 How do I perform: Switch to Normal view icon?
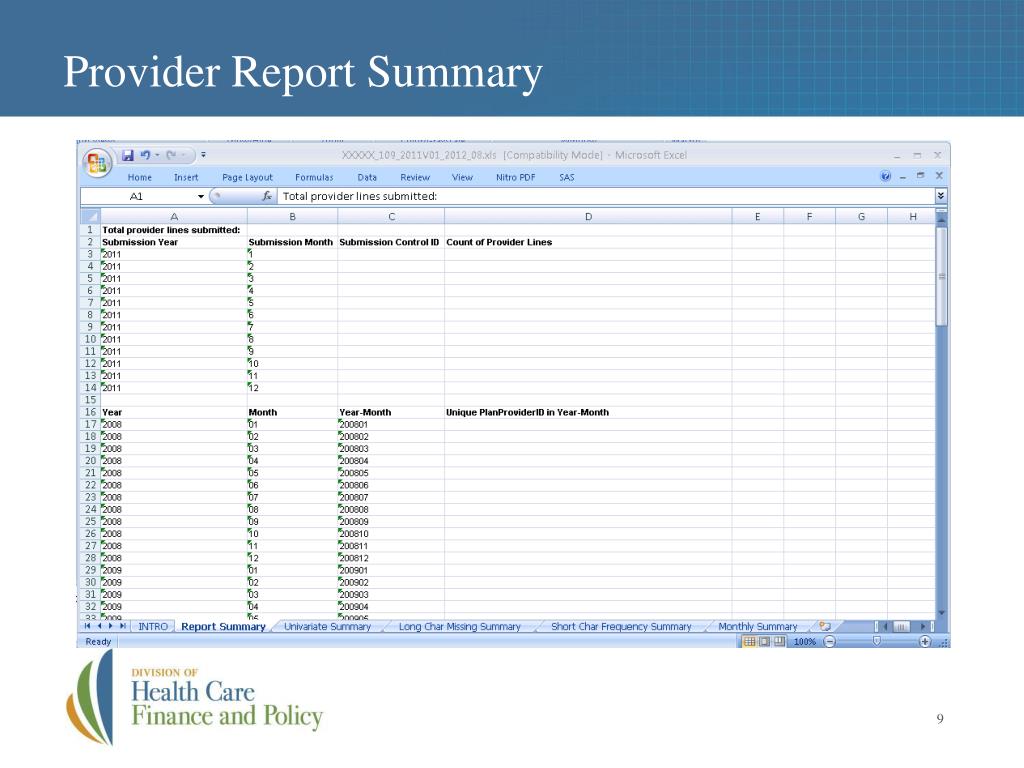coord(750,642)
